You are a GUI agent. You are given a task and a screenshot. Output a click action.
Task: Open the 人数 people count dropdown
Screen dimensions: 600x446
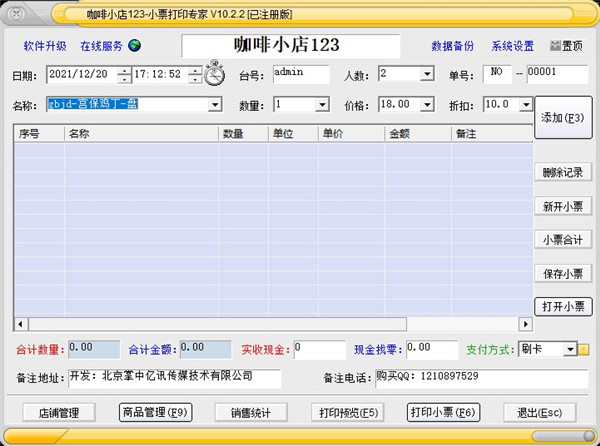click(427, 74)
